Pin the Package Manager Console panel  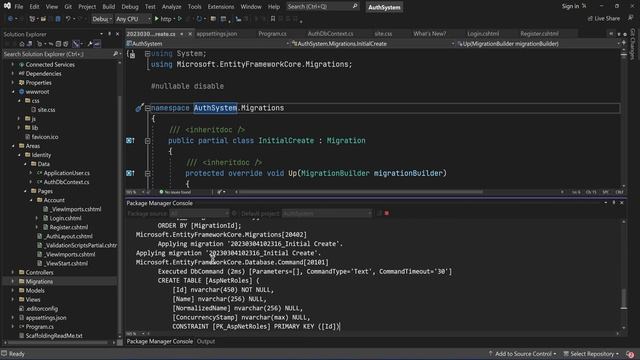click(613, 203)
